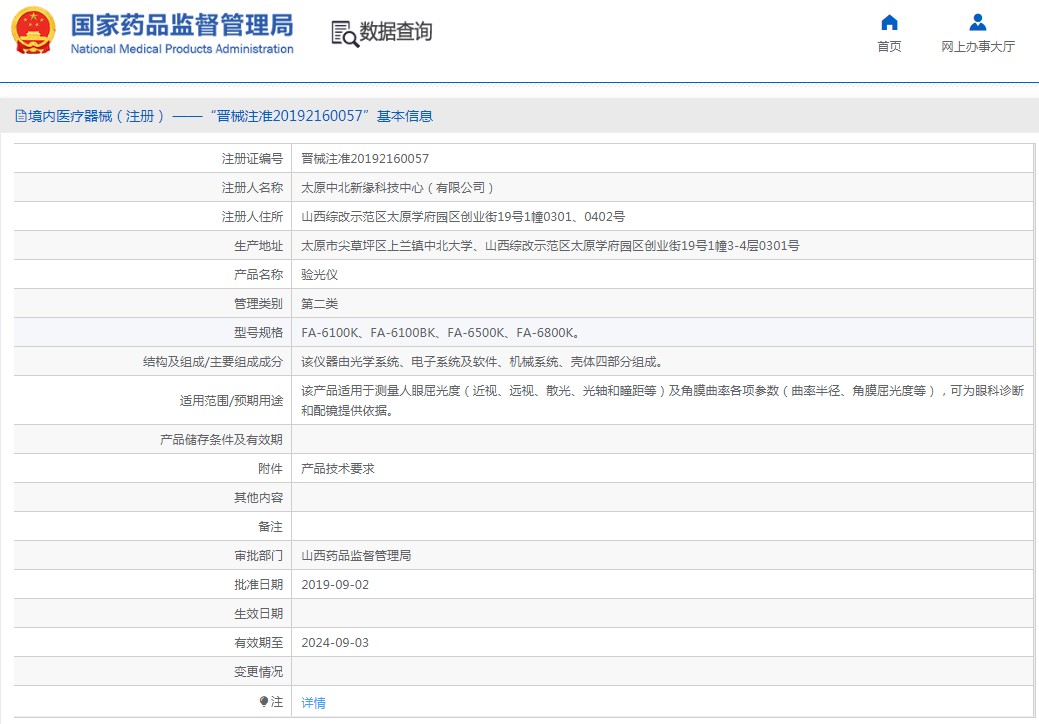Click the 有效期至 row label

coord(258,643)
